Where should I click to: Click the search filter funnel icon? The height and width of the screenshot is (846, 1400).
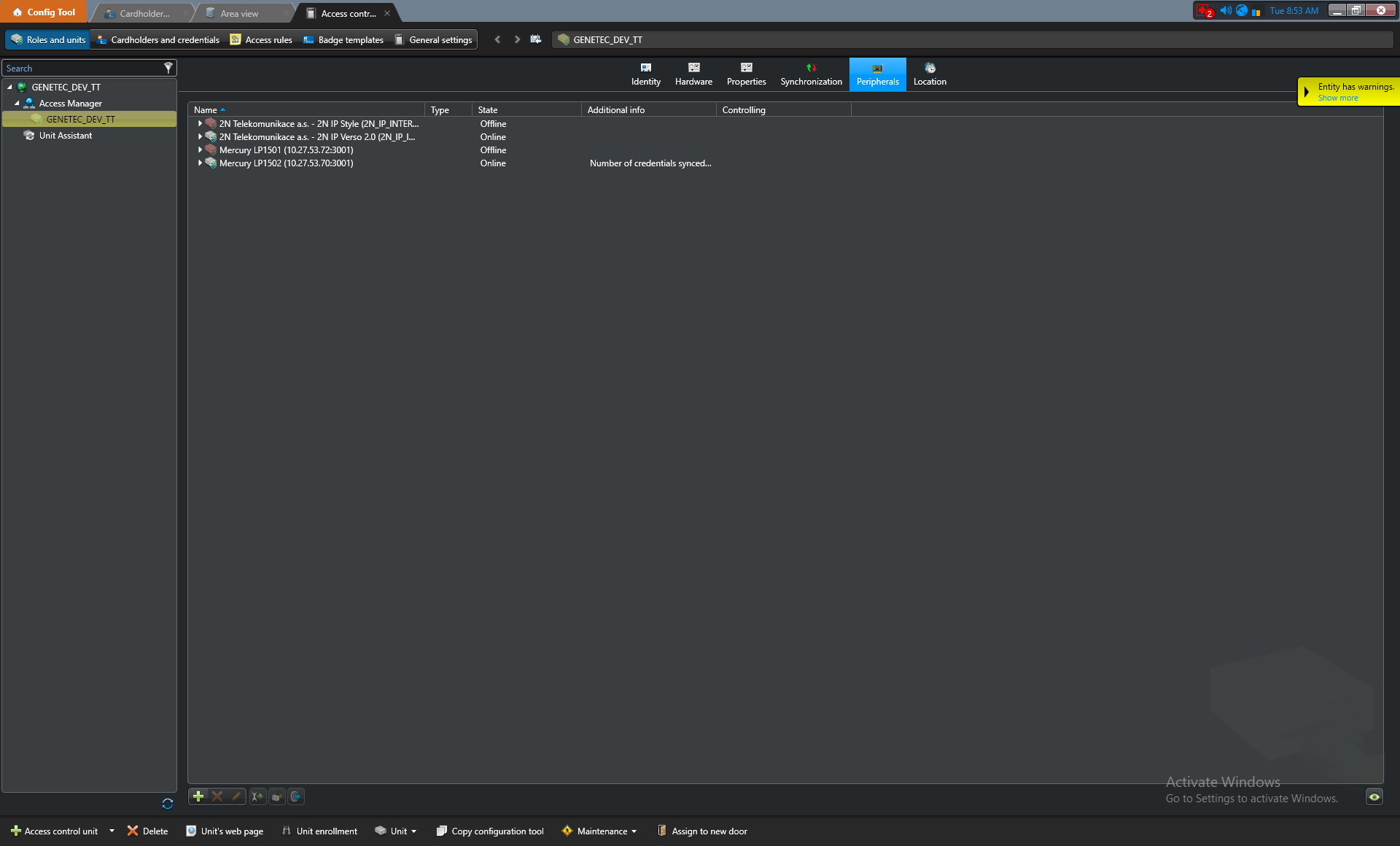click(168, 68)
